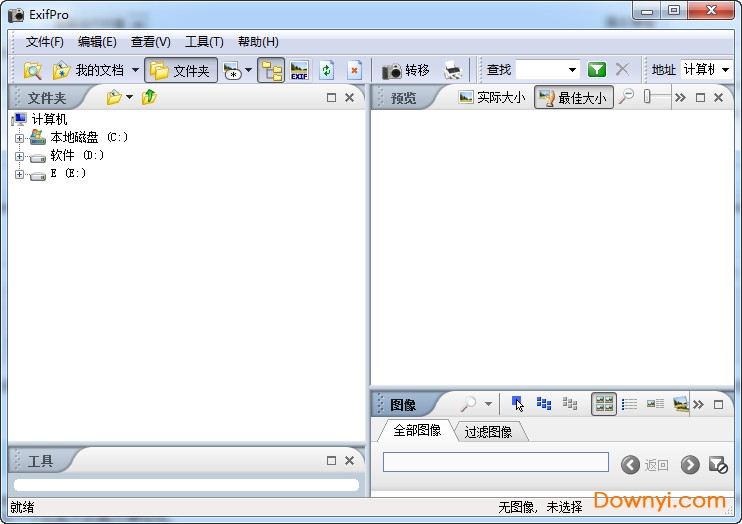Click the 转移 transfer button
This screenshot has height=524, width=742.
(406, 70)
